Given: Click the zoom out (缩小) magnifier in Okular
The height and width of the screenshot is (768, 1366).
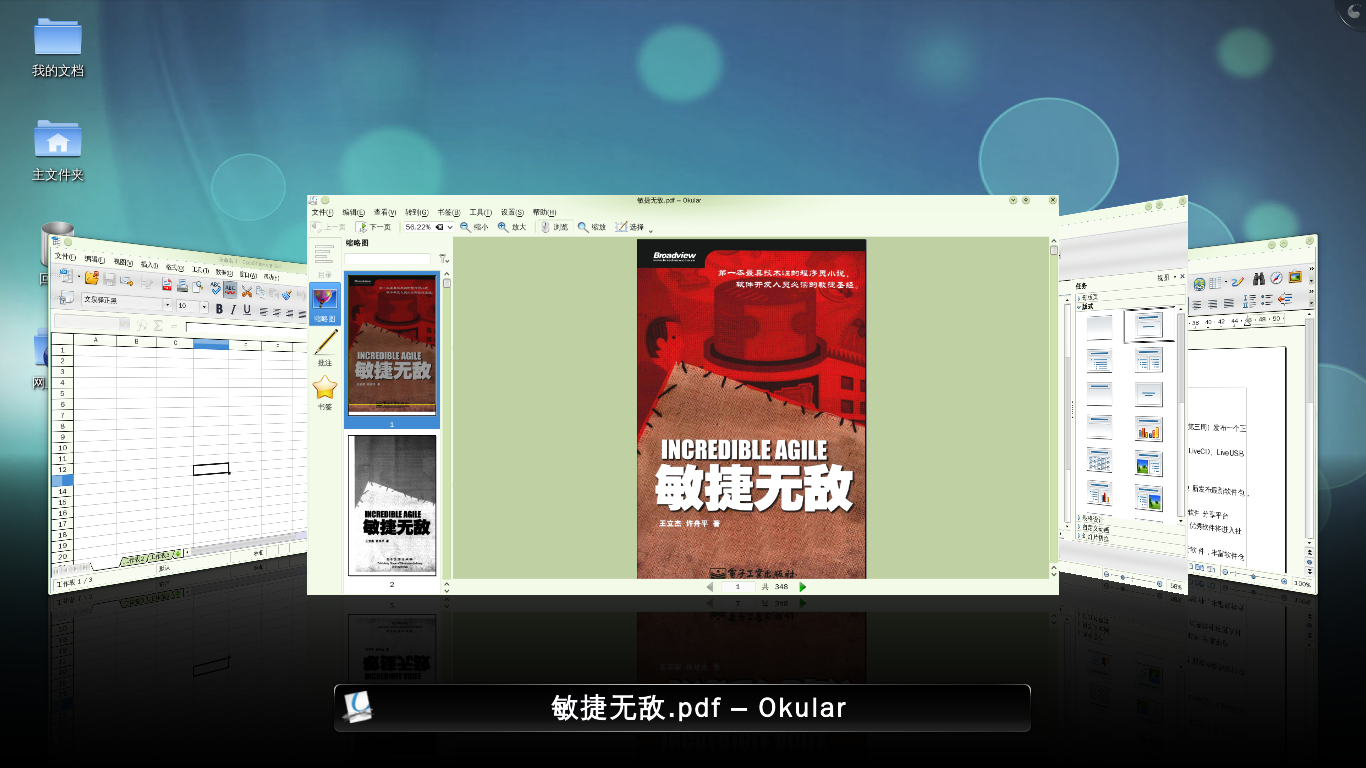Looking at the screenshot, I should (x=474, y=227).
